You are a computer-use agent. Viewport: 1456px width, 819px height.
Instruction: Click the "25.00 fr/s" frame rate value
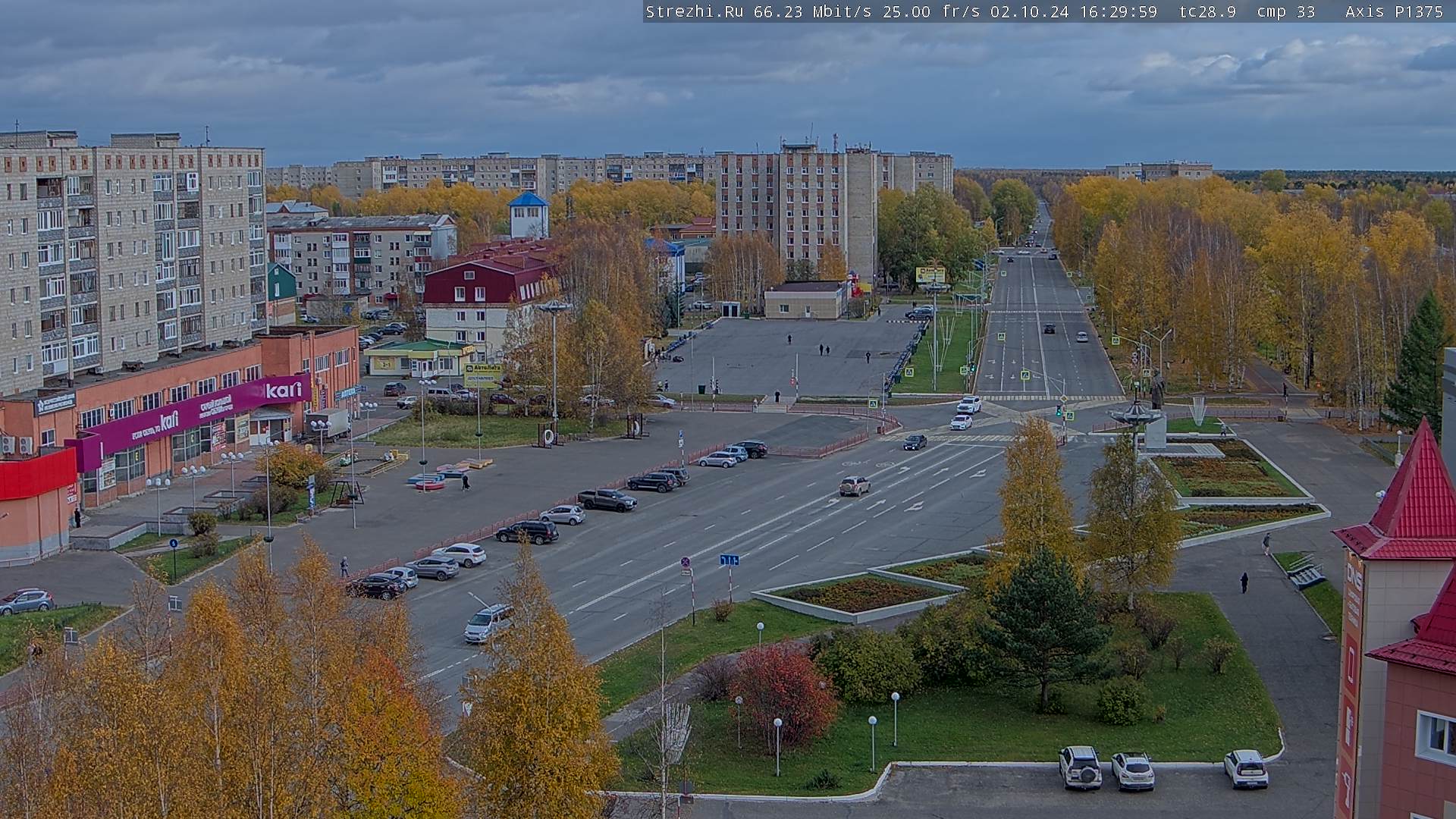(931, 11)
